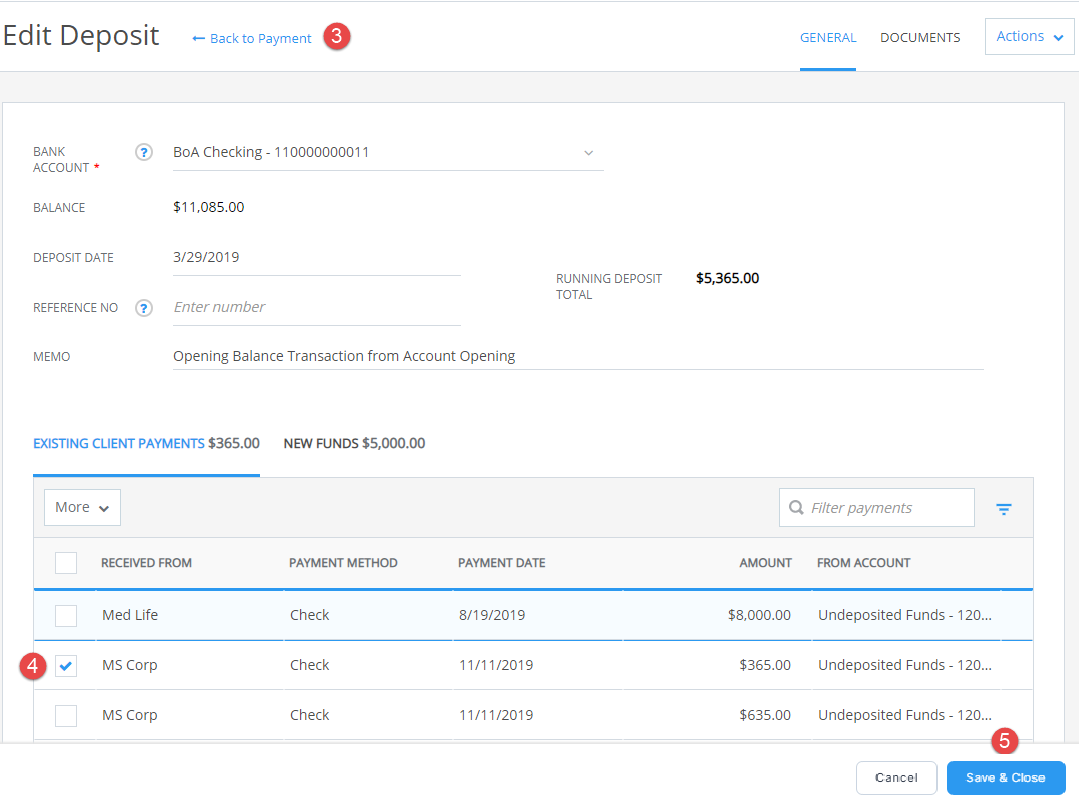
Task: Switch to the Documents tab
Action: click(x=920, y=38)
